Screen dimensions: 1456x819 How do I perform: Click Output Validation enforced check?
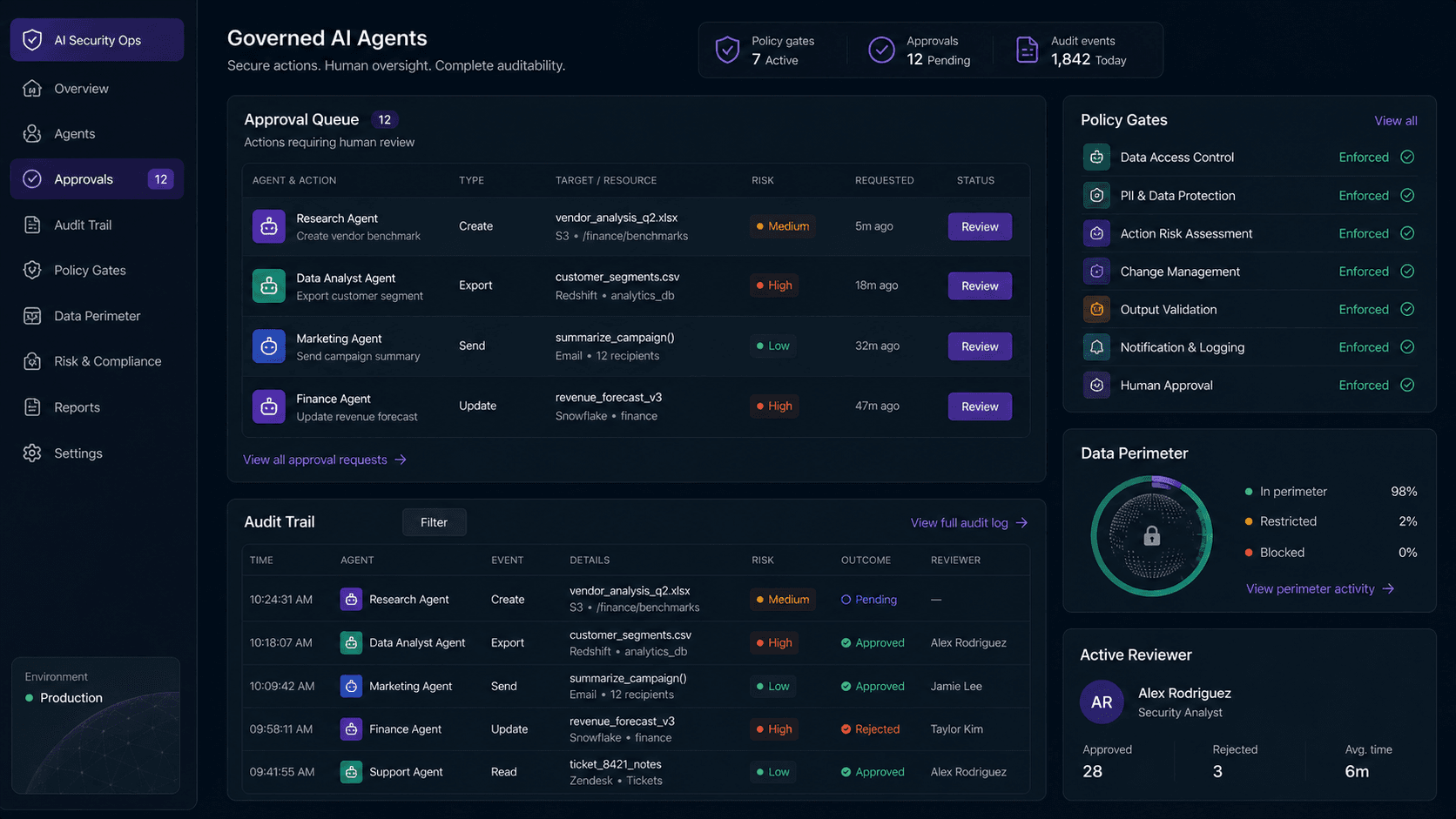pyautogui.click(x=1407, y=309)
